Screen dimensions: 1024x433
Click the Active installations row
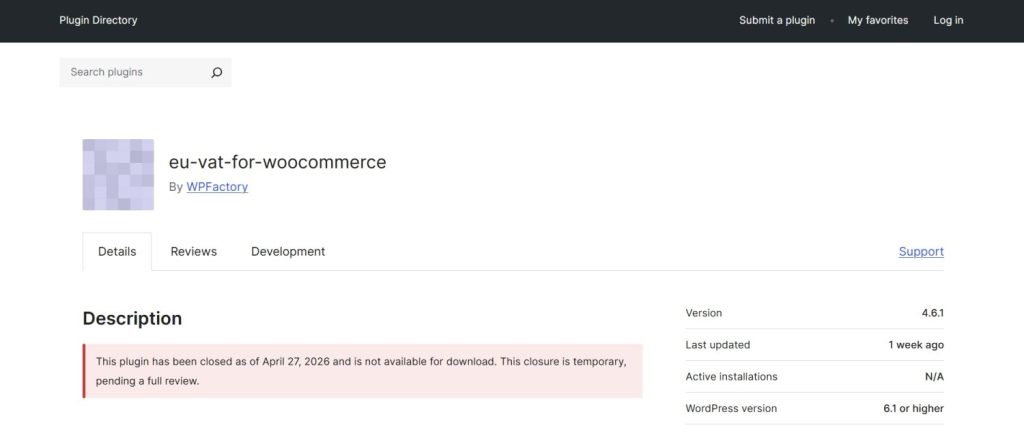pos(814,377)
